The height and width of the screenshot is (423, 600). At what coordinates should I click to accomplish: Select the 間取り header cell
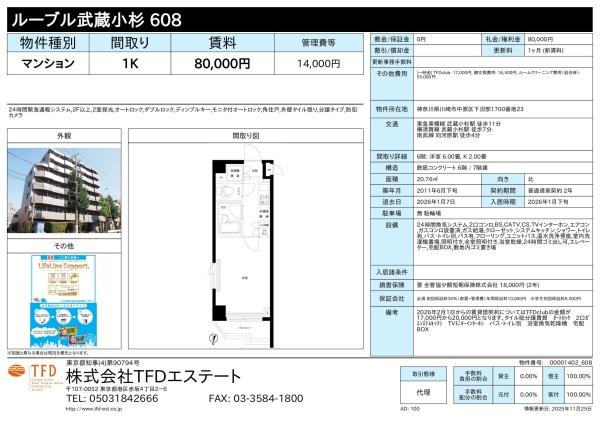point(130,42)
